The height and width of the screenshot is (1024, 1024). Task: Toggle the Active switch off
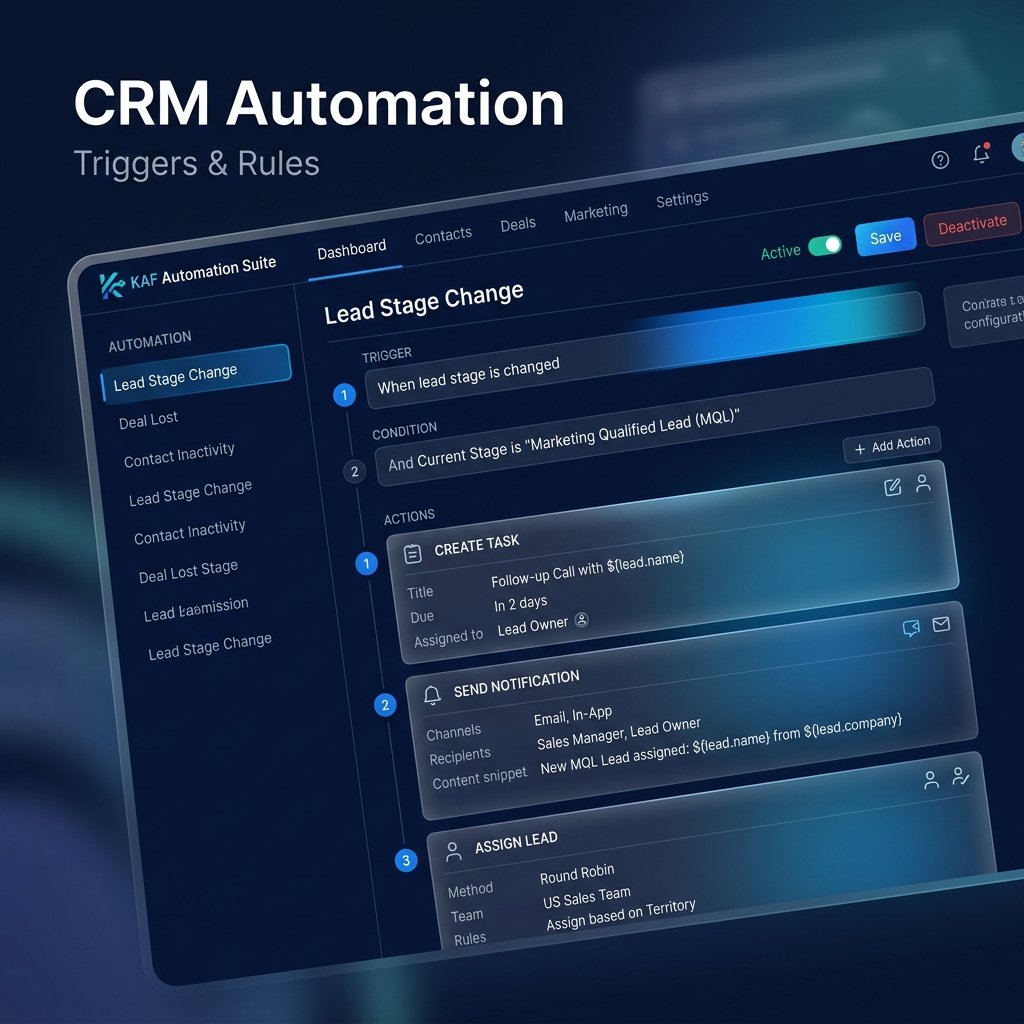click(825, 246)
